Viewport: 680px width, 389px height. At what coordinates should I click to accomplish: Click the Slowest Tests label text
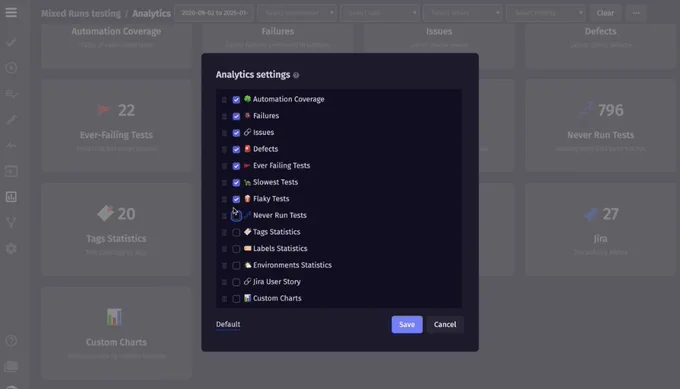275,182
